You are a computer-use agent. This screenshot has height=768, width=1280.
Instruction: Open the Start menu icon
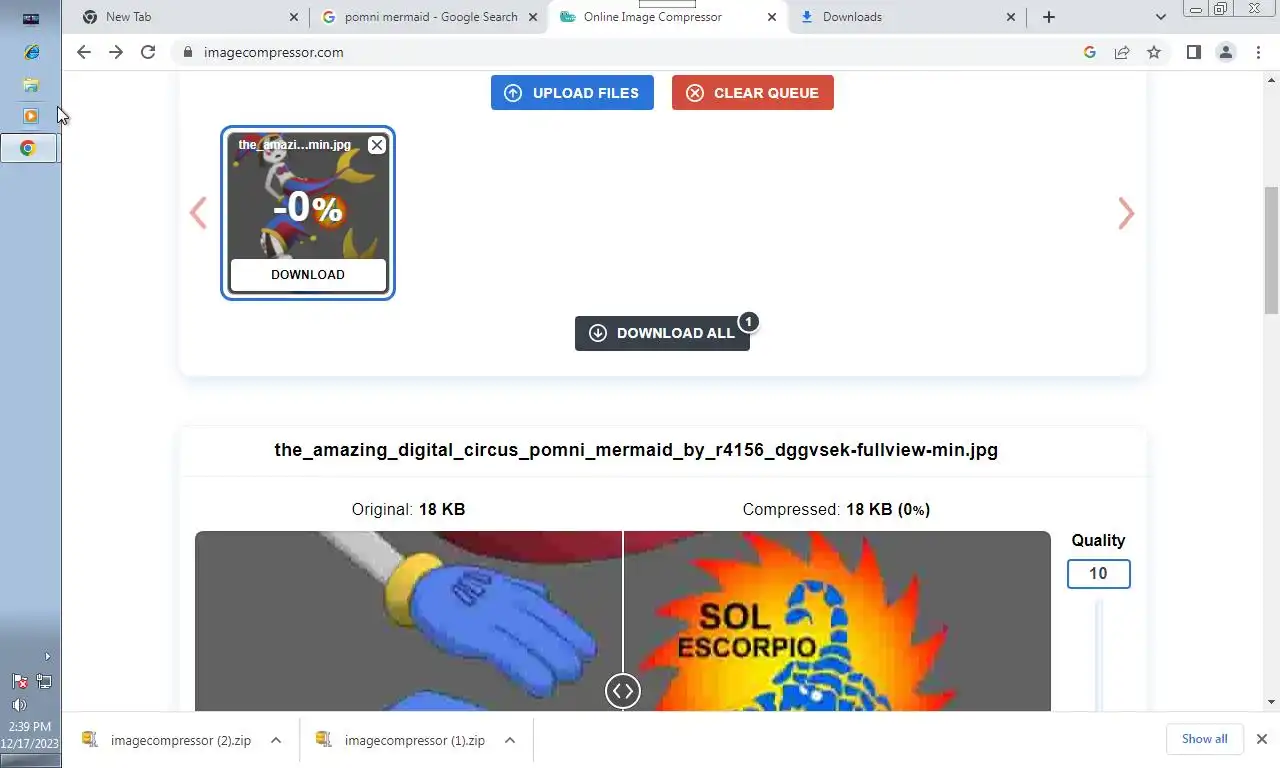click(x=31, y=18)
